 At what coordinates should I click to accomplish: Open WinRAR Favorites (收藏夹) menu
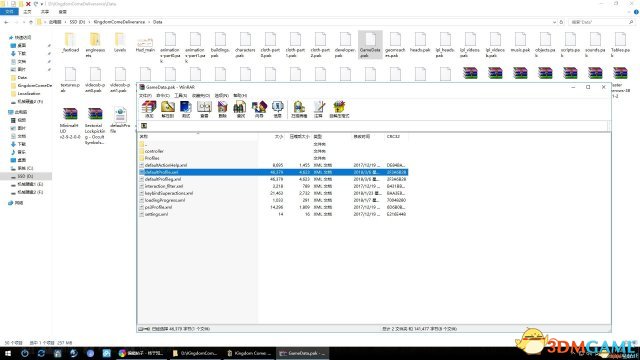[200, 95]
